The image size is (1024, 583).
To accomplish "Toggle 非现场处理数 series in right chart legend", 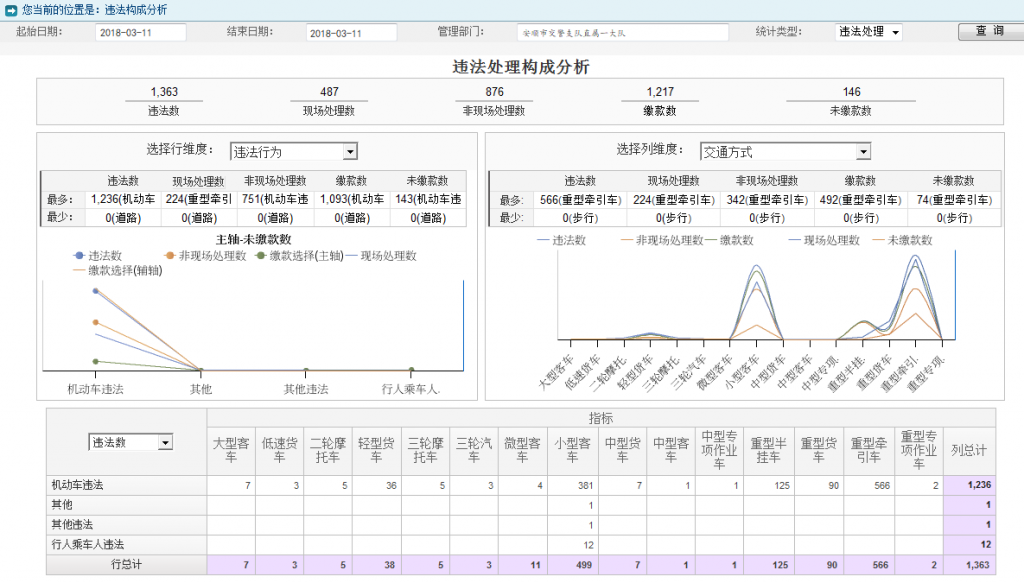I will point(660,240).
